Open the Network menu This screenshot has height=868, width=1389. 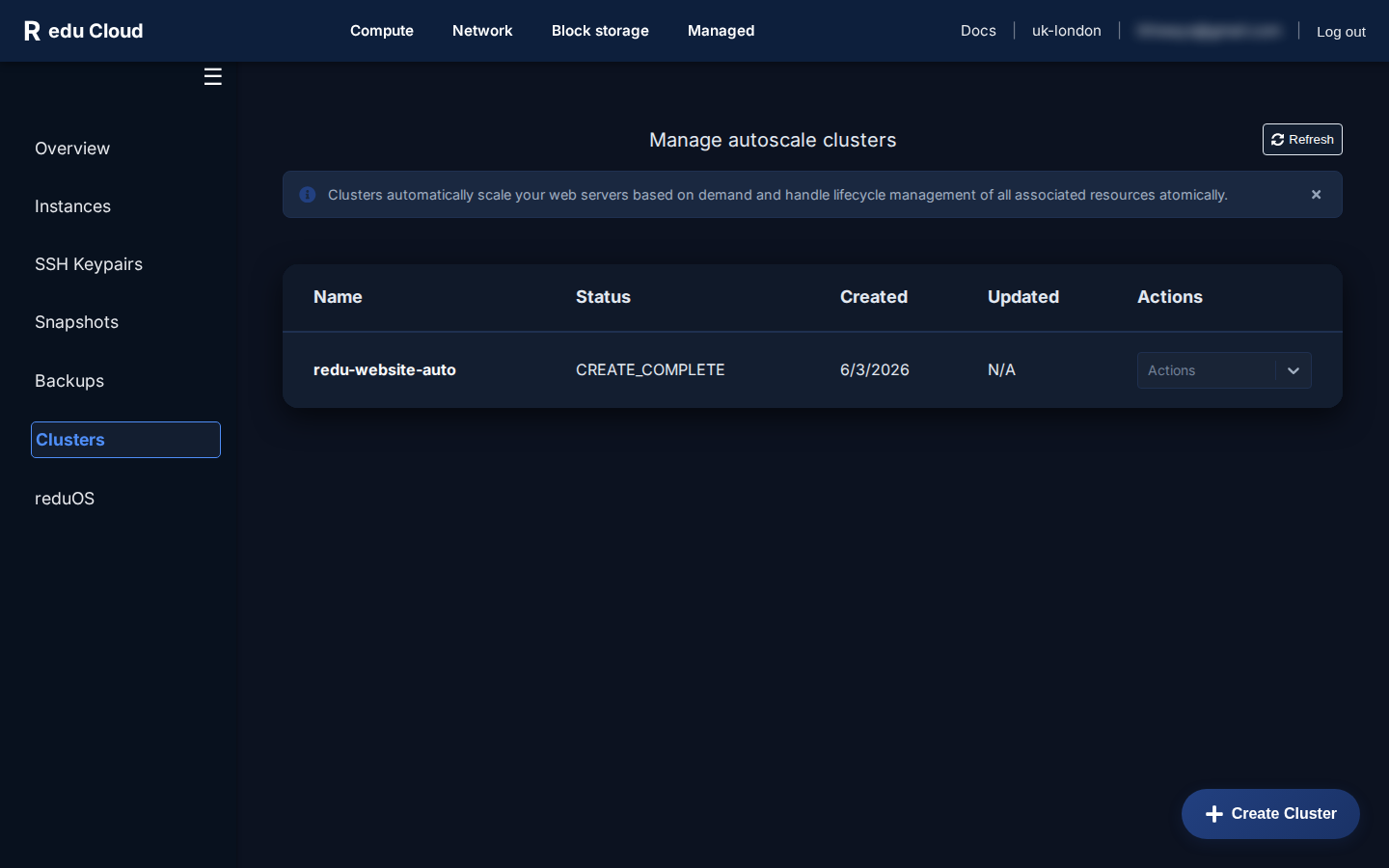tap(482, 31)
